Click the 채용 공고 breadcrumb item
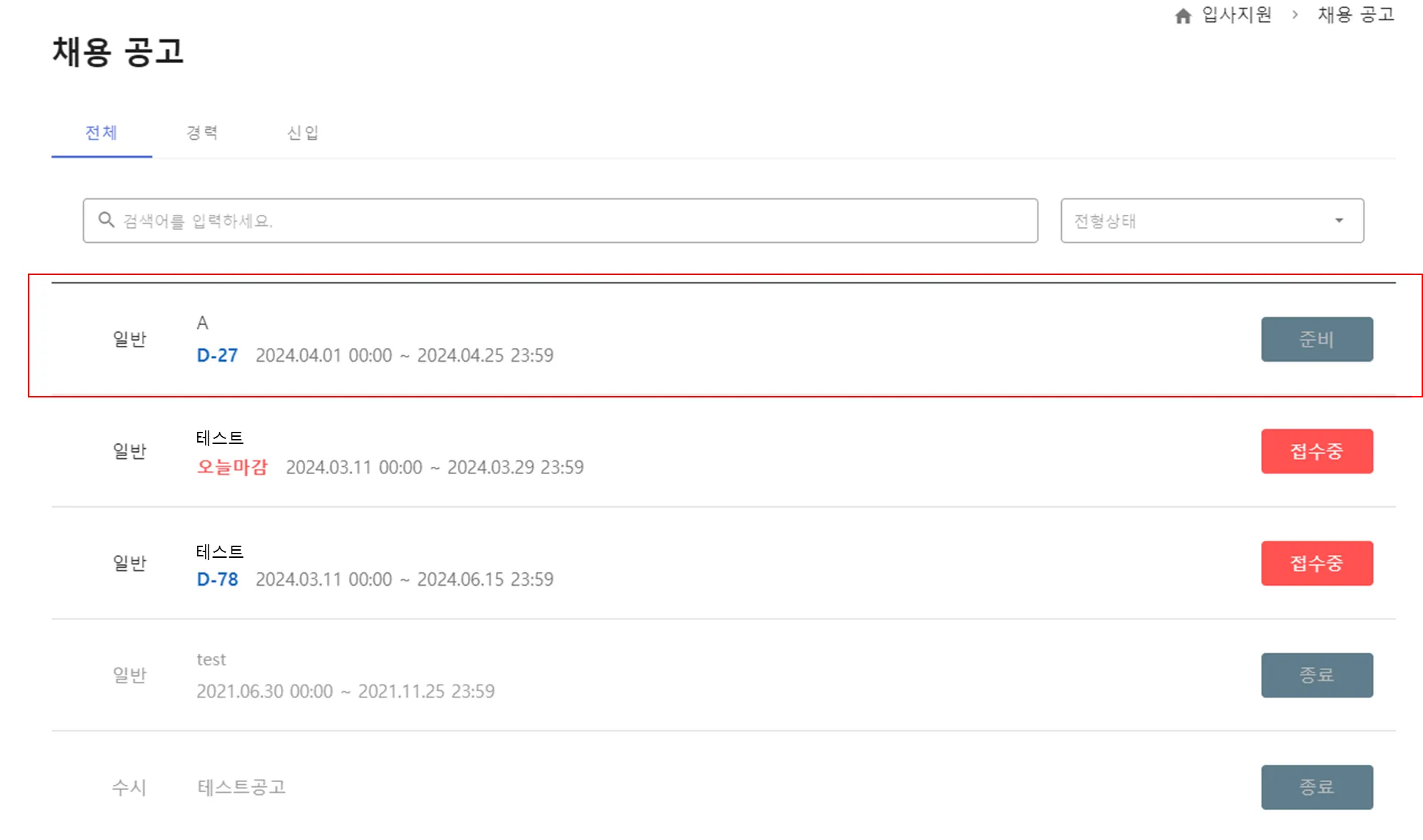Screen dimensions: 1423x840 (1356, 15)
